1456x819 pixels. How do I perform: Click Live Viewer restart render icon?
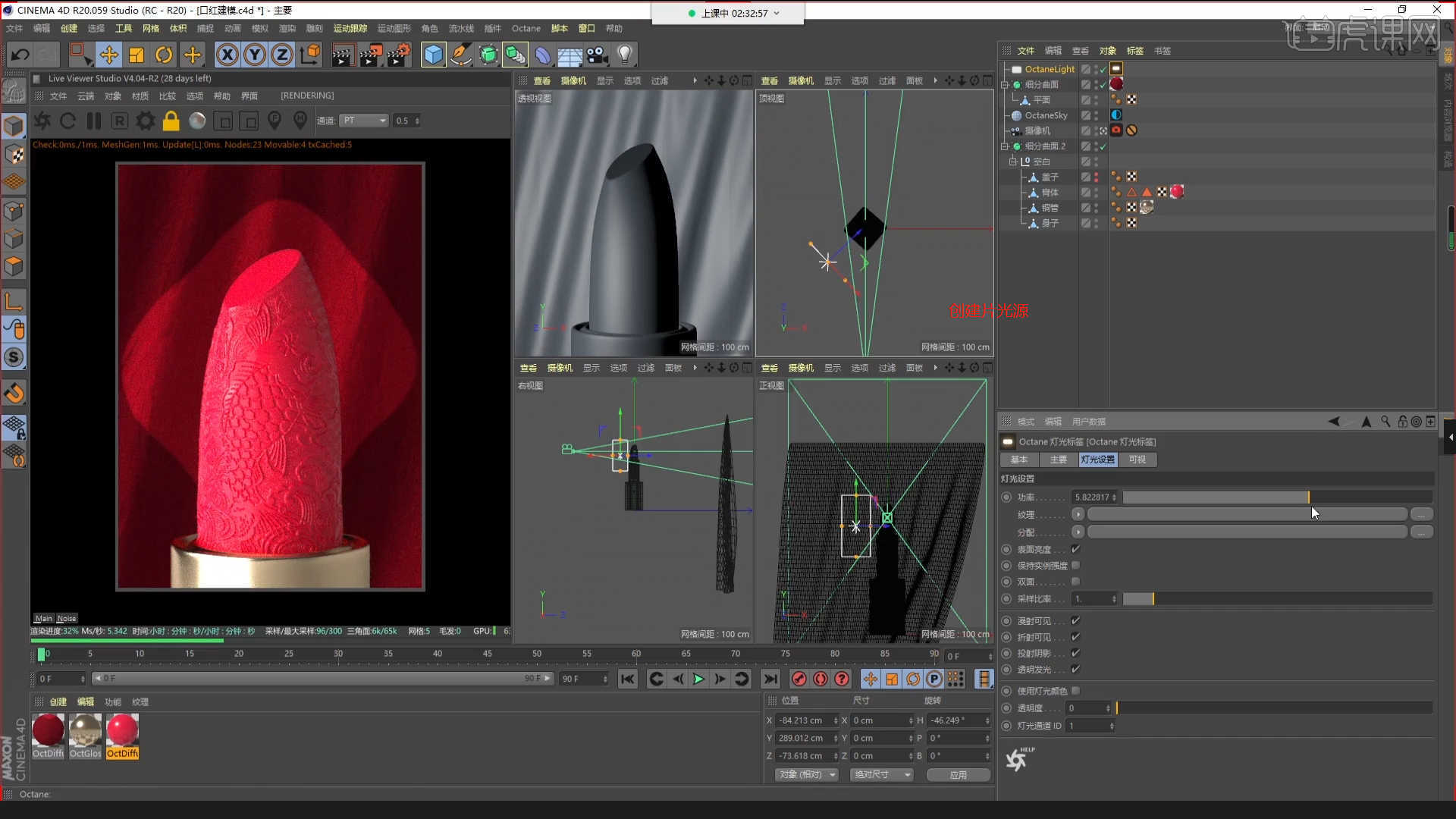(67, 121)
